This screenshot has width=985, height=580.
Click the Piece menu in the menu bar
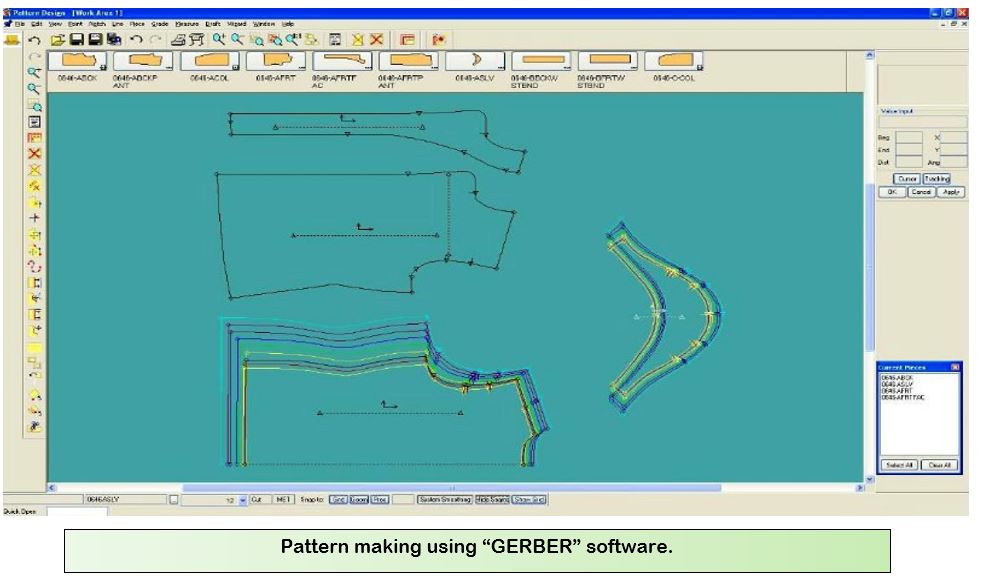pyautogui.click(x=138, y=23)
